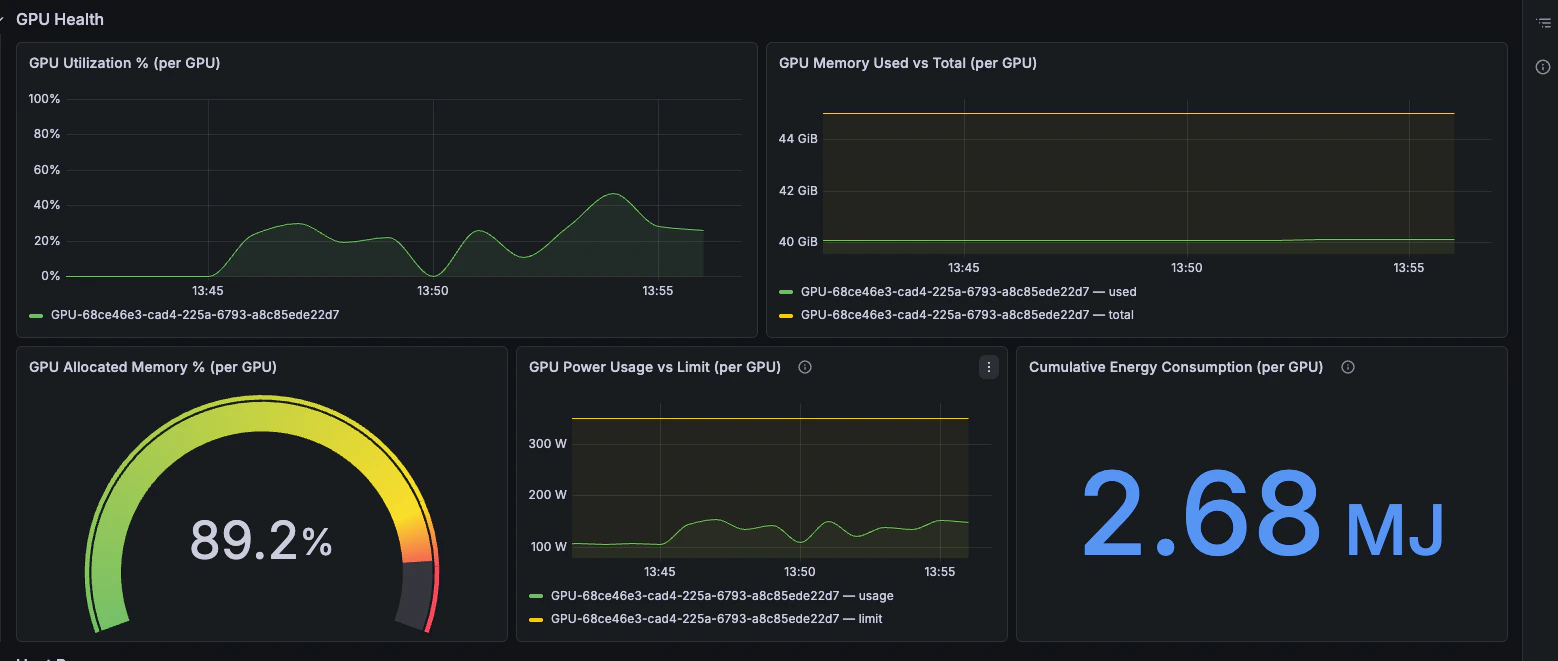
Task: Open the GPU Utilization % panel title menu
Action: (124, 62)
